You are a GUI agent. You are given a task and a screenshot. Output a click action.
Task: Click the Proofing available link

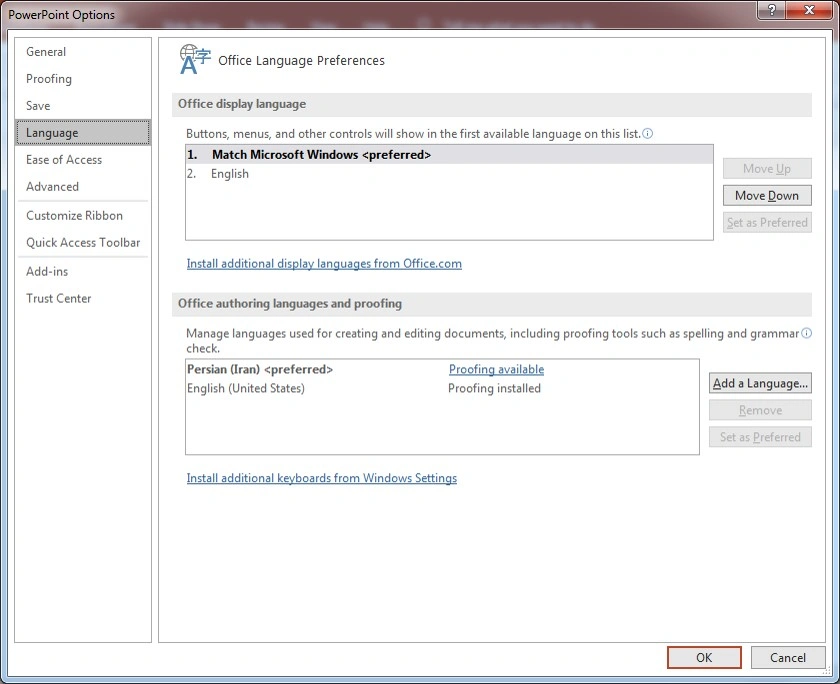pos(496,370)
